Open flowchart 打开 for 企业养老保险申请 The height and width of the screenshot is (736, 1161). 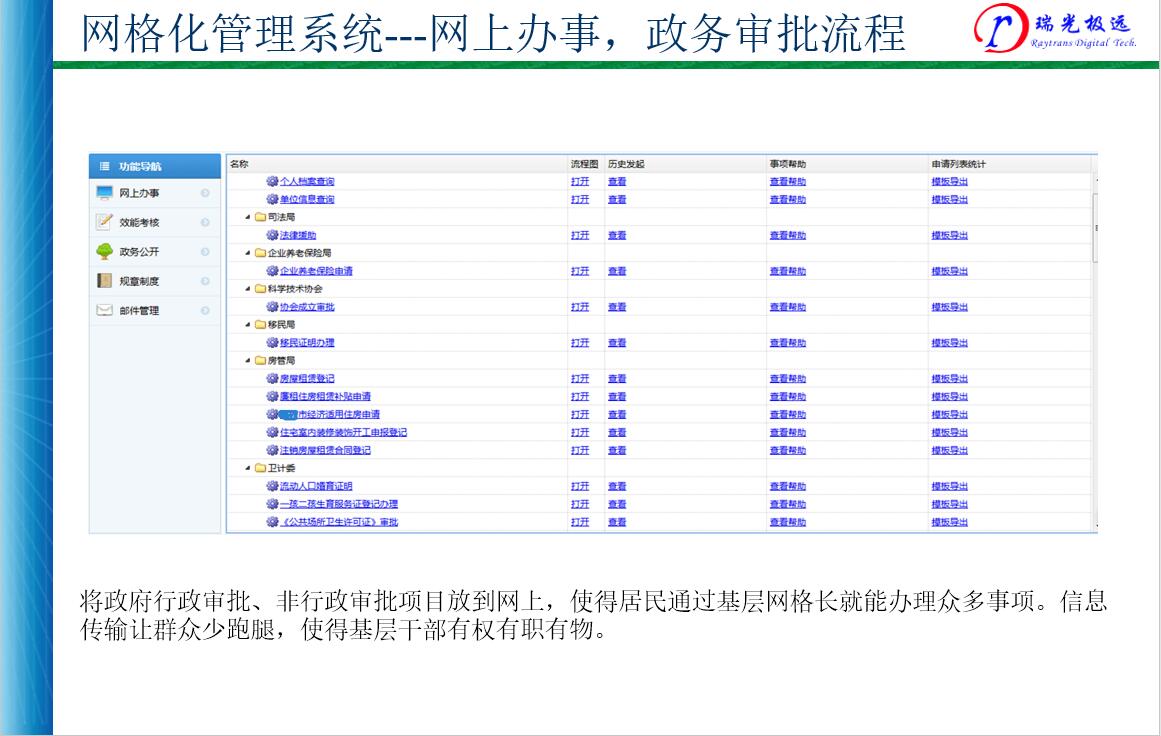(580, 271)
